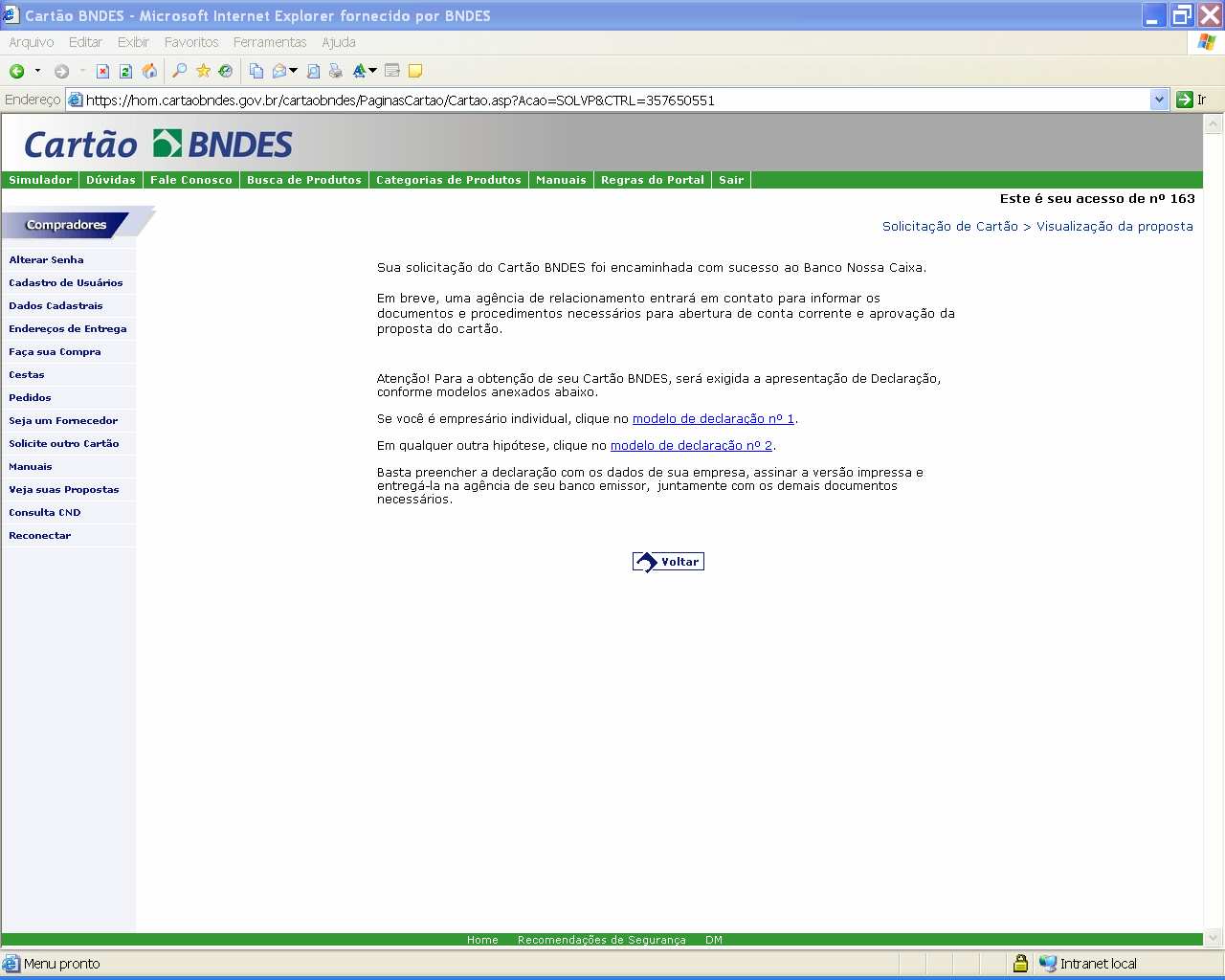Click Sair to log out
The width and height of the screenshot is (1225, 980).
pos(731,180)
